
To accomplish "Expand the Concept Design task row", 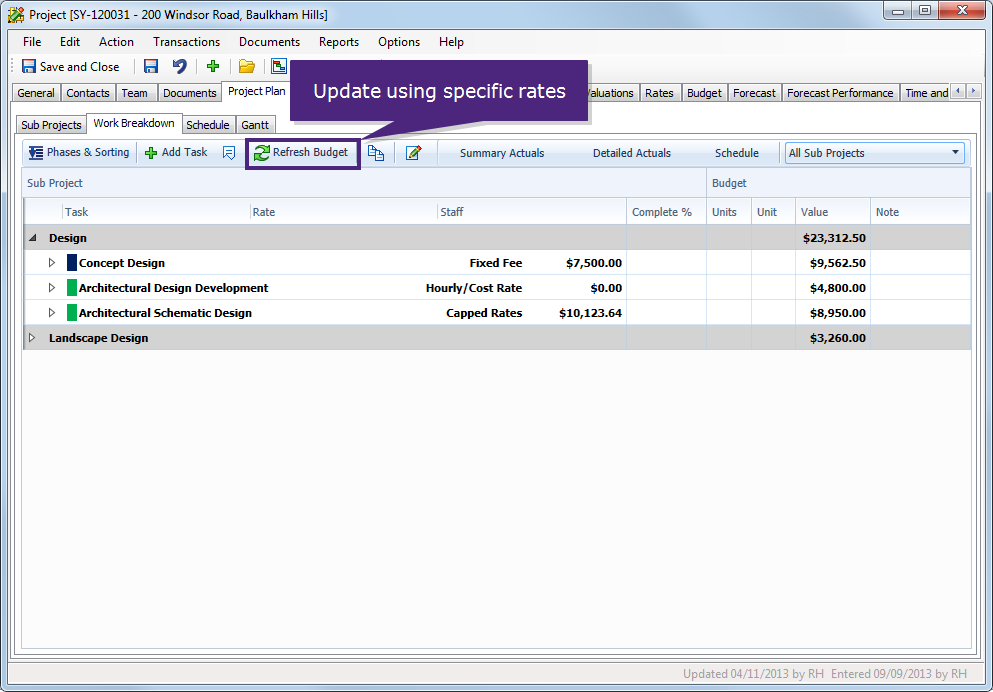I will 52,263.
